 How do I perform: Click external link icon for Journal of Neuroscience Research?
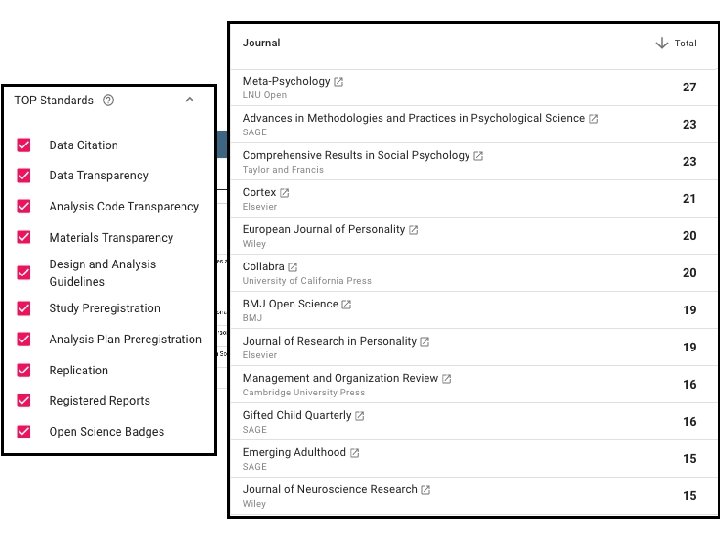[x=425, y=490]
